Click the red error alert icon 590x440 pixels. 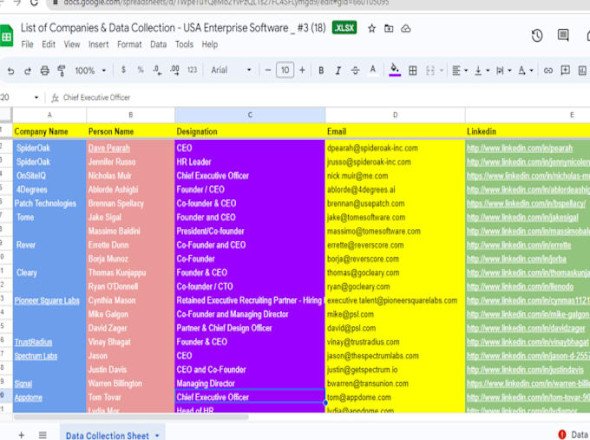coord(562,435)
